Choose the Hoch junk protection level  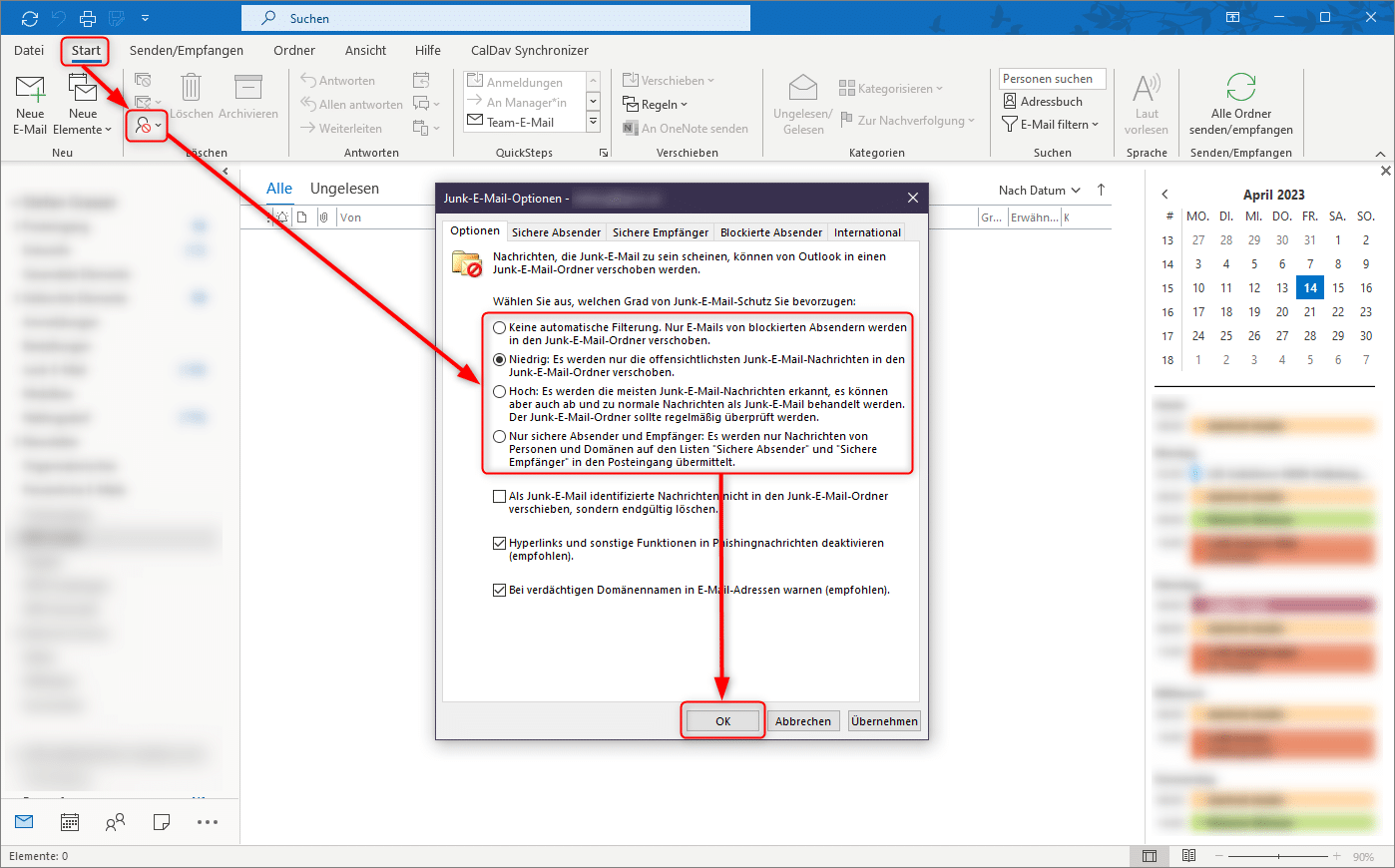click(x=499, y=391)
